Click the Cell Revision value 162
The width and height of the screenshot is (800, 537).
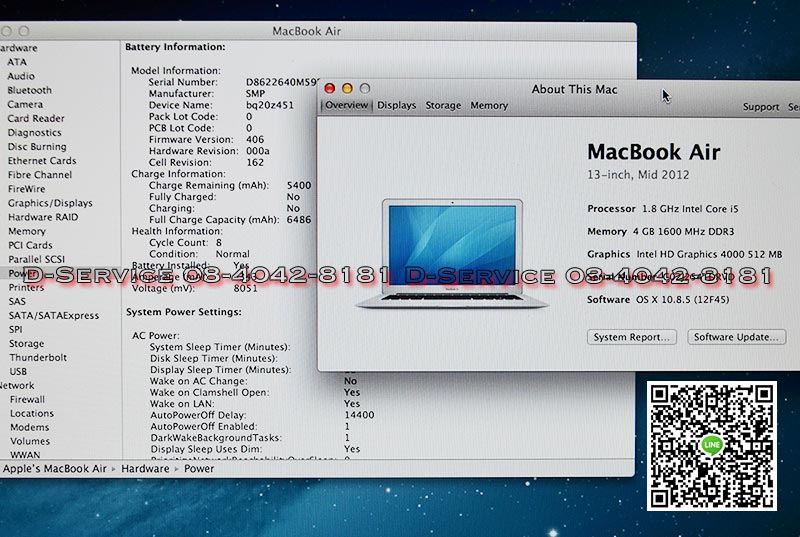[255, 163]
